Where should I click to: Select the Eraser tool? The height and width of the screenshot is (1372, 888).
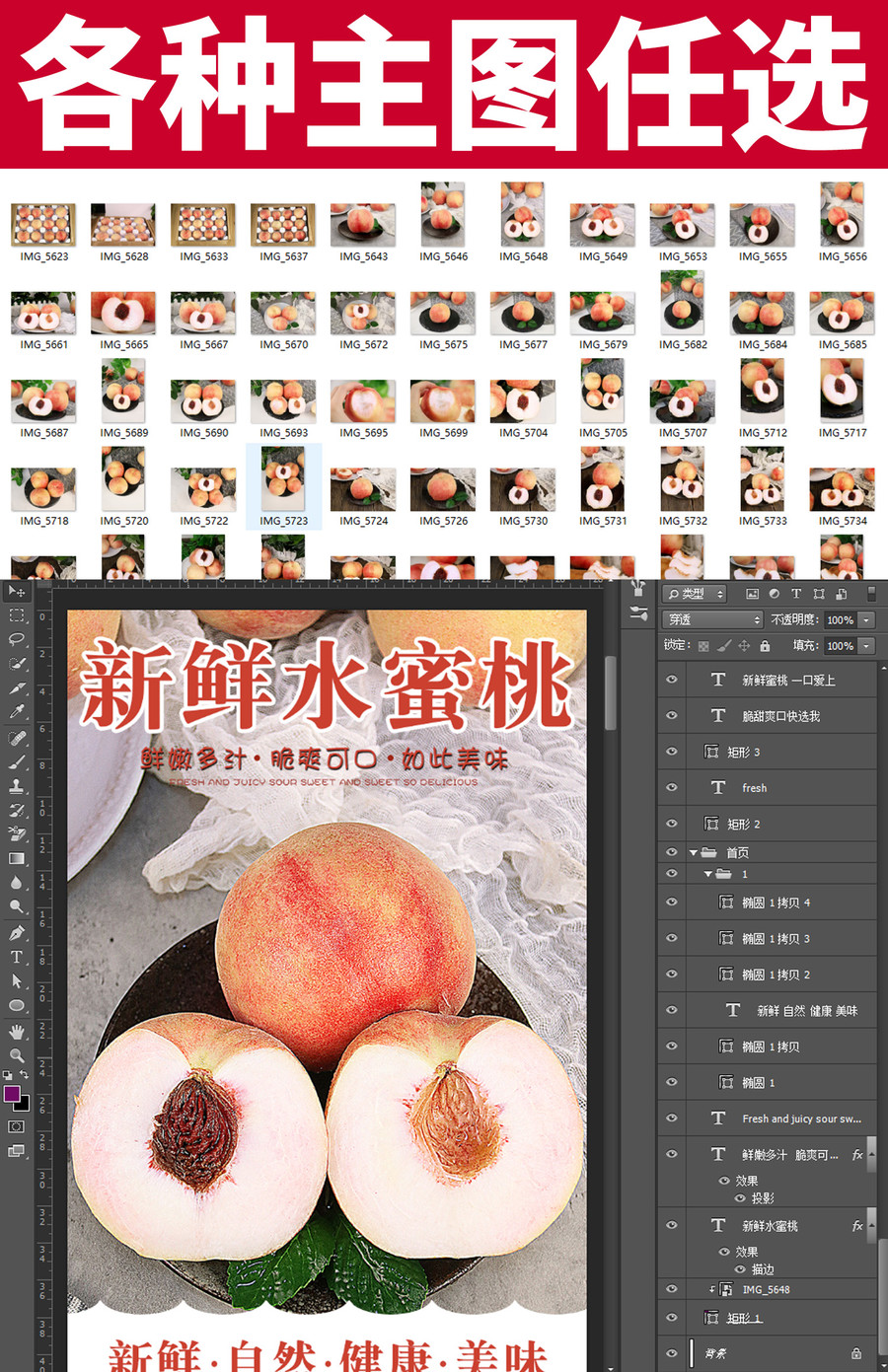point(17,834)
